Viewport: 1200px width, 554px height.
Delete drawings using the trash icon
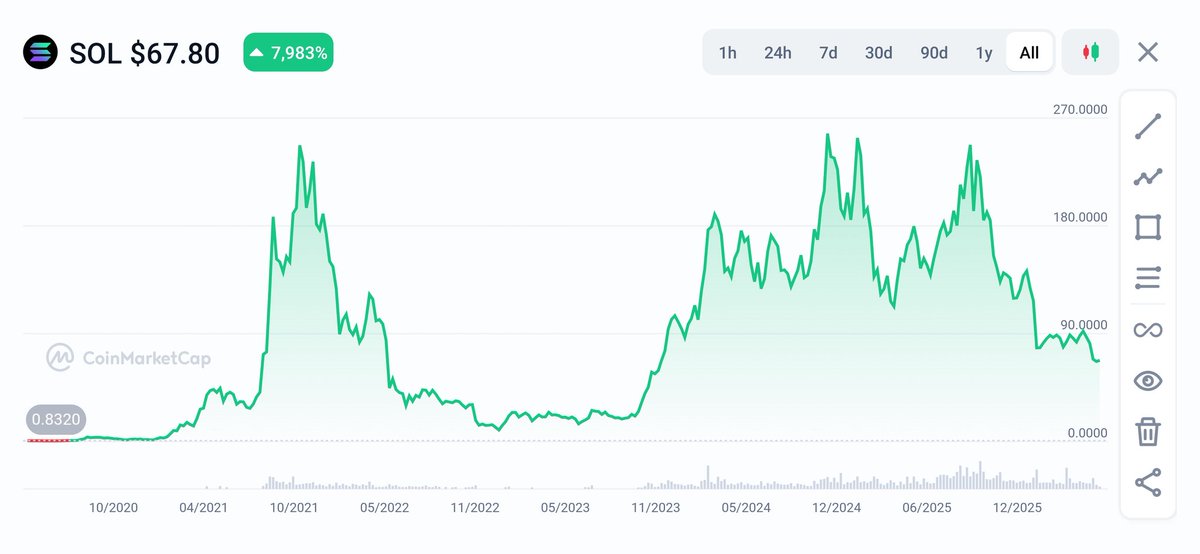1148,432
